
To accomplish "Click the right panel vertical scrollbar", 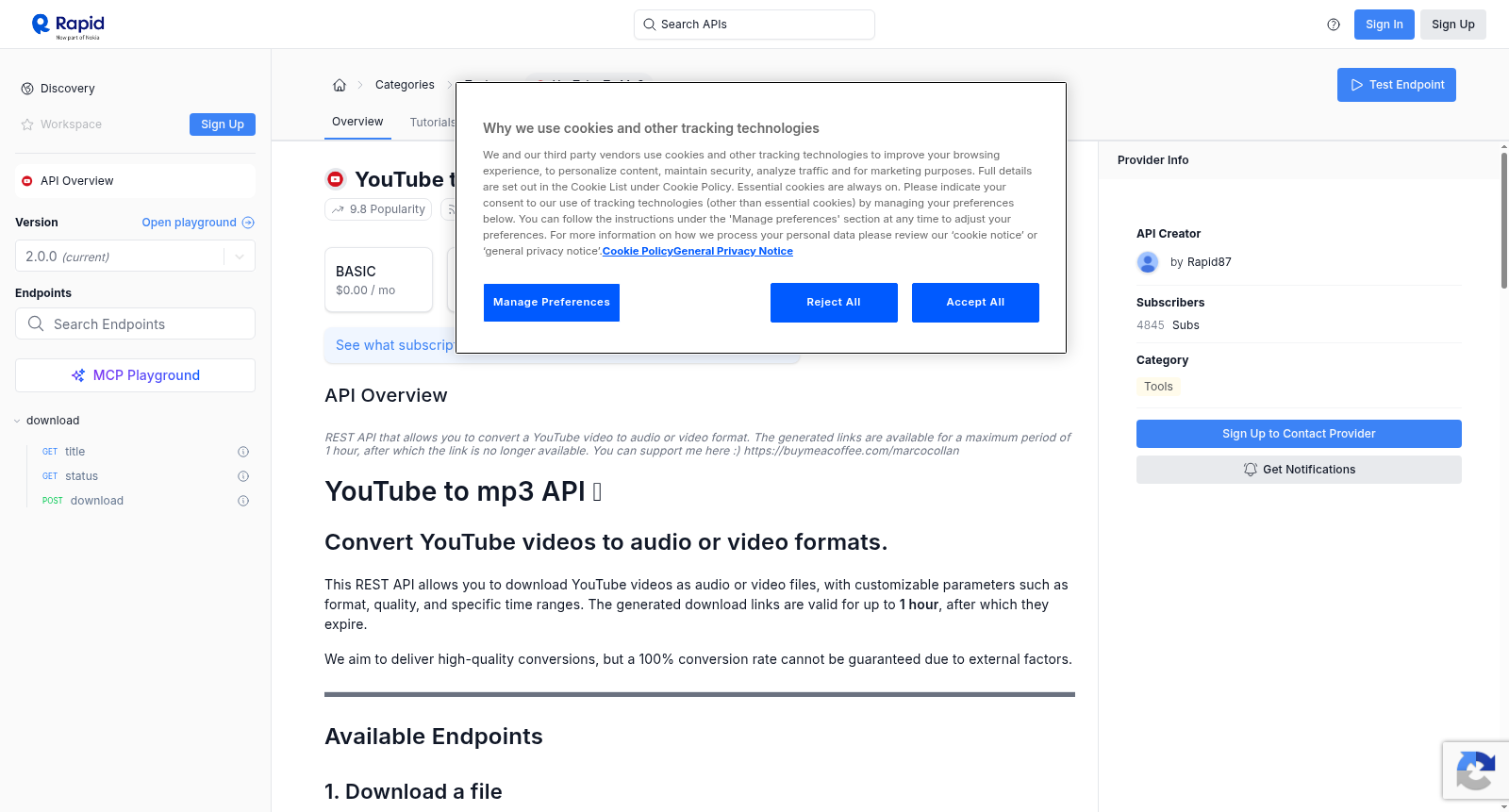I will pos(1504,221).
